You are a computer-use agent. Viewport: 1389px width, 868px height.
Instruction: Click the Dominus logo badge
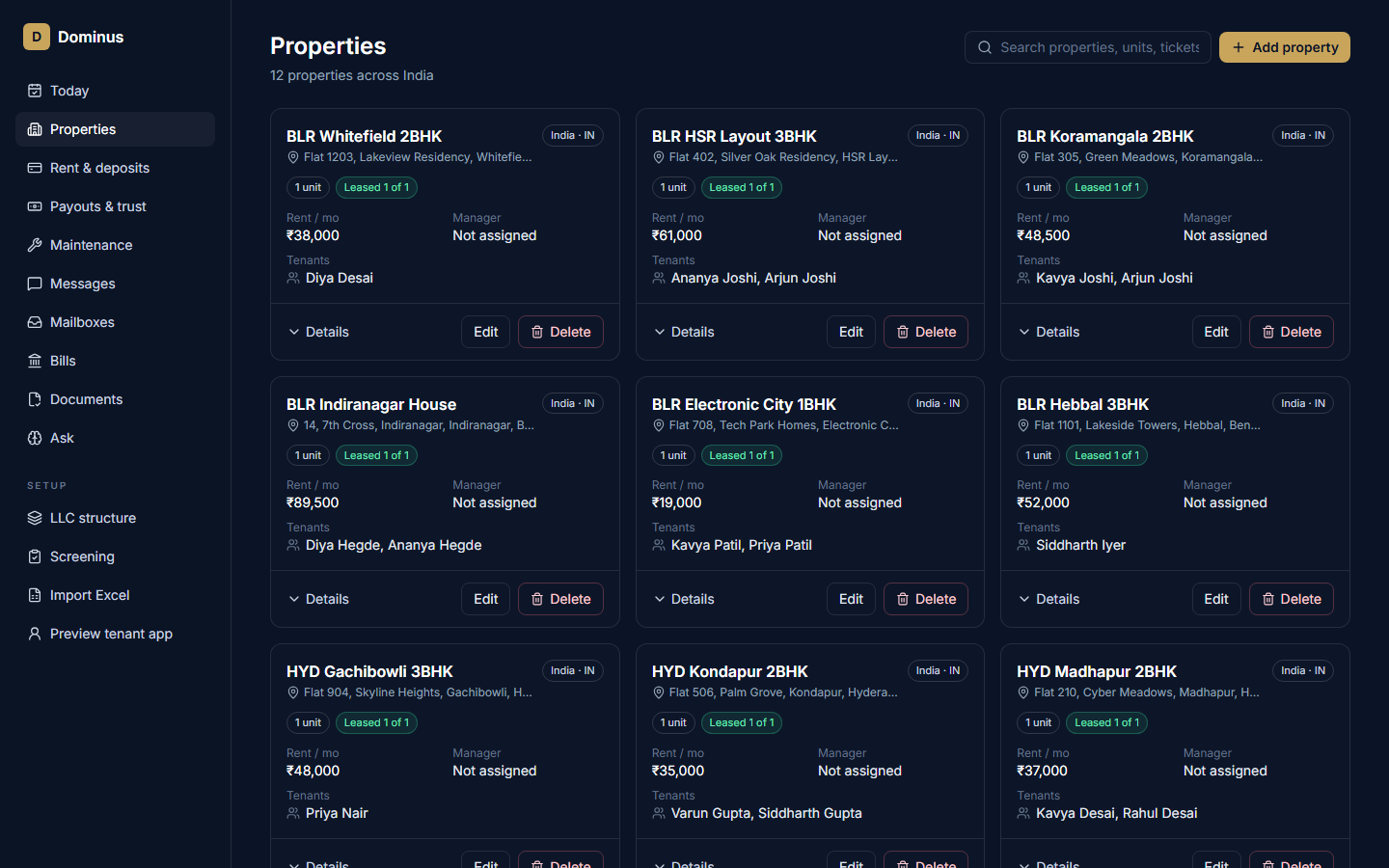click(37, 37)
